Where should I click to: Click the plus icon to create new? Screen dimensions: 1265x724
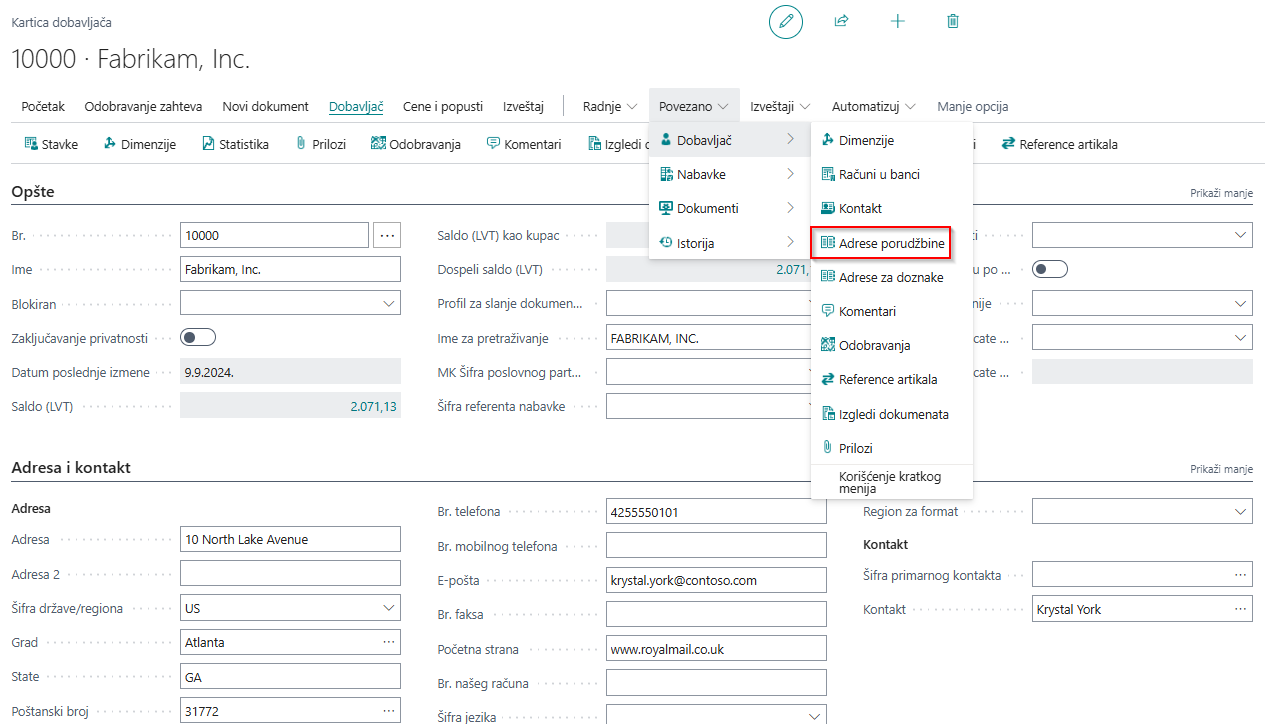point(897,21)
